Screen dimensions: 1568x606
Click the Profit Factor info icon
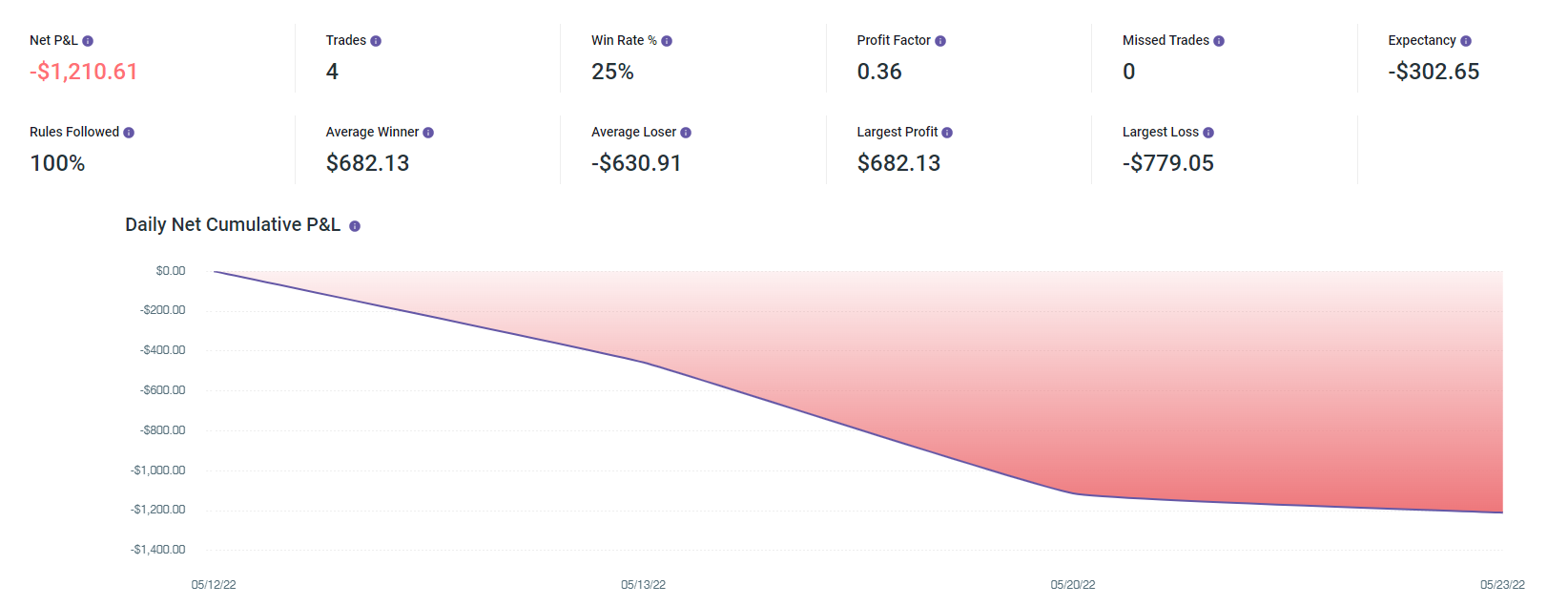pos(940,41)
